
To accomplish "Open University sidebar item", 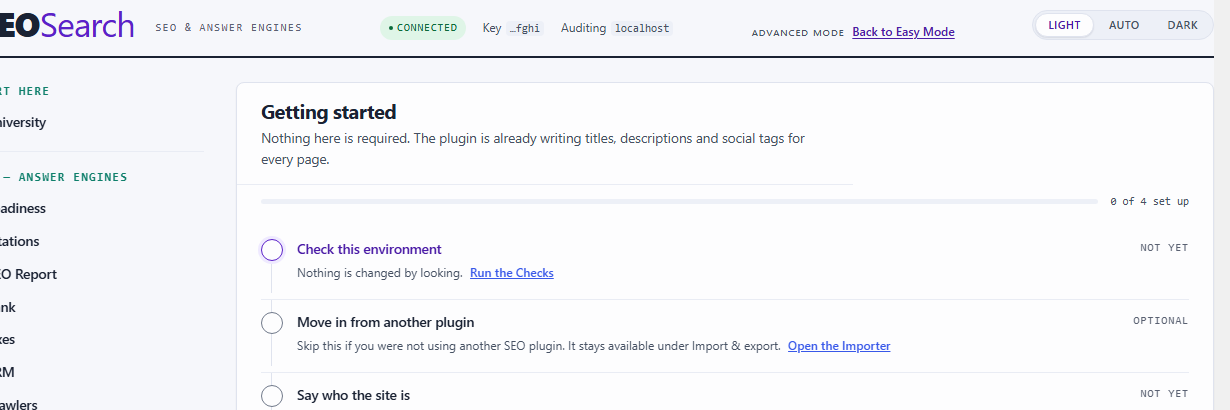I will (x=23, y=123).
